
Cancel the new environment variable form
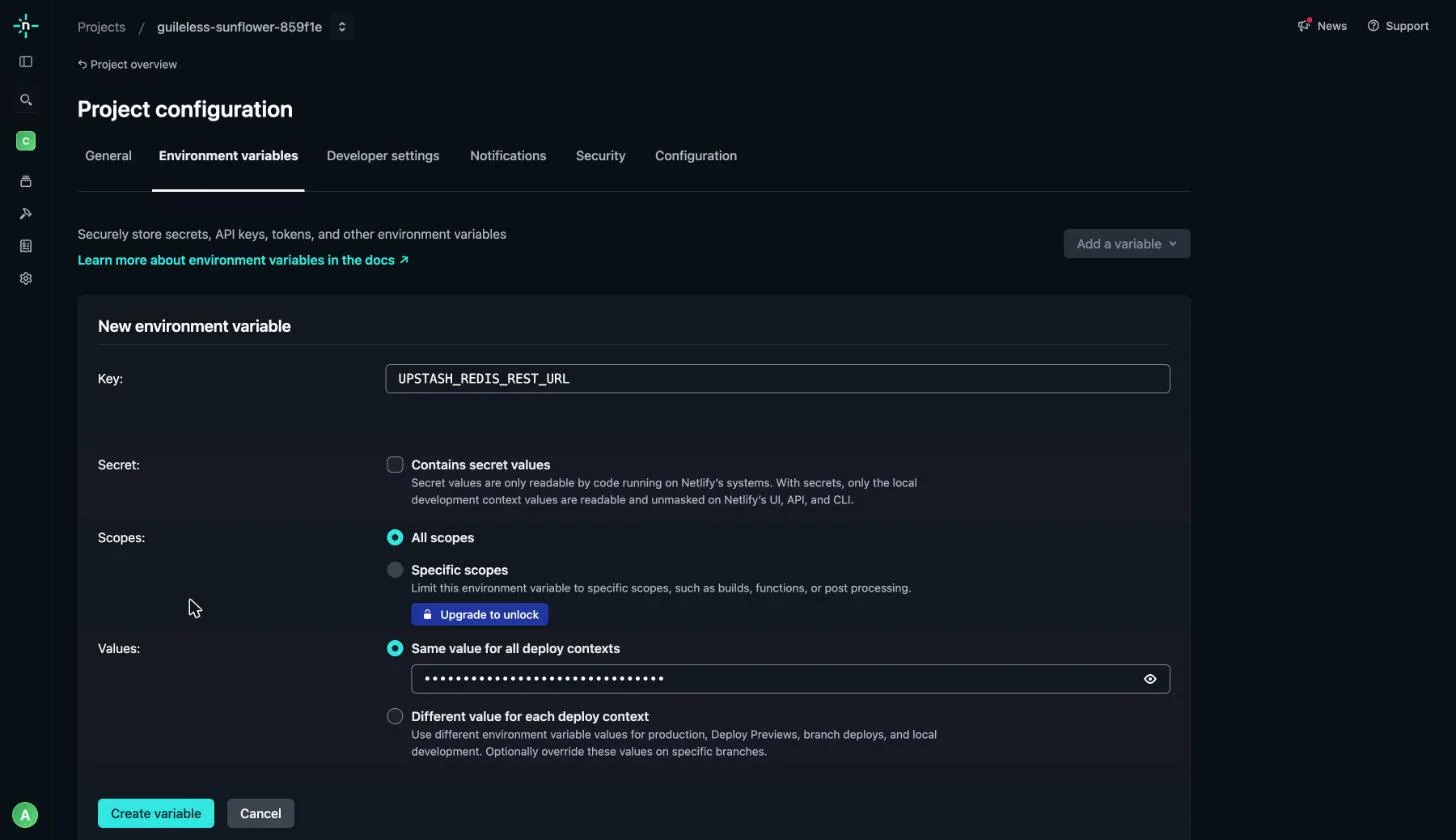(x=260, y=814)
